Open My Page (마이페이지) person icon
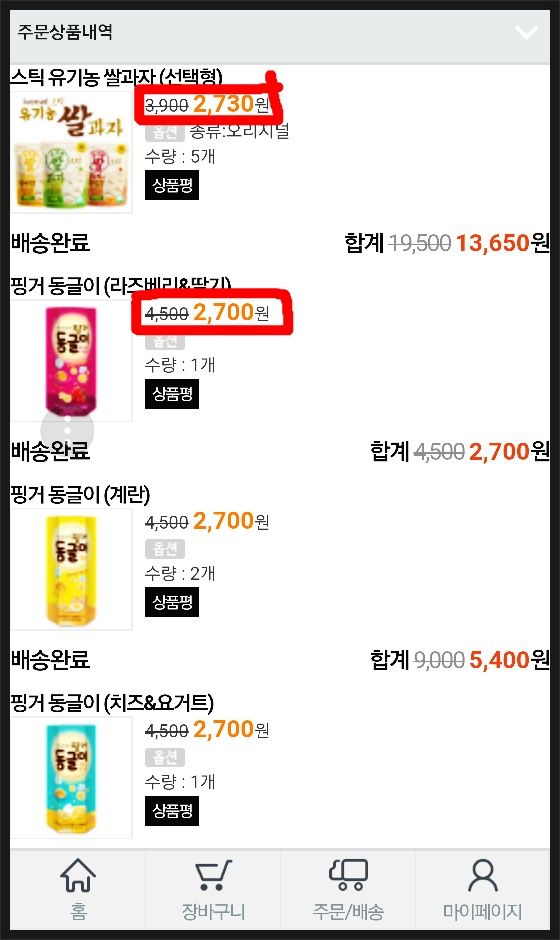This screenshot has width=560, height=940. (x=483, y=875)
